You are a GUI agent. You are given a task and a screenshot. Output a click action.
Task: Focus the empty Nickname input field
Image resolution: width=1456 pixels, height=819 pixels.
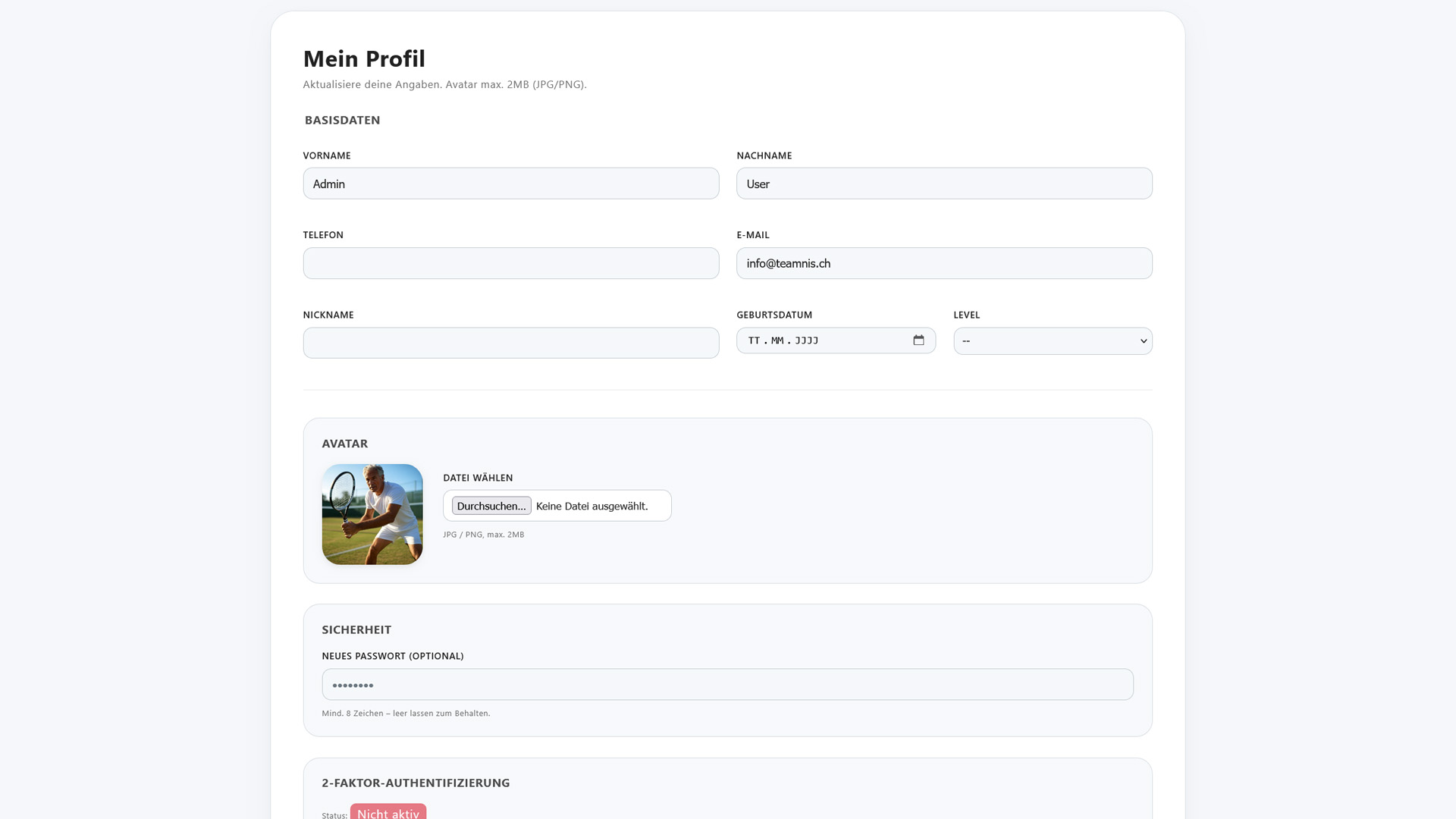(510, 343)
